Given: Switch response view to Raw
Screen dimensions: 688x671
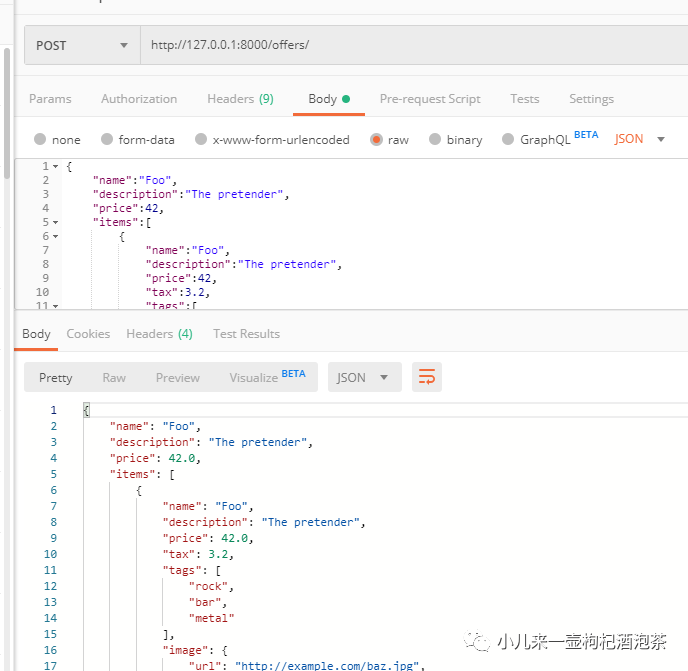Looking at the screenshot, I should (114, 377).
